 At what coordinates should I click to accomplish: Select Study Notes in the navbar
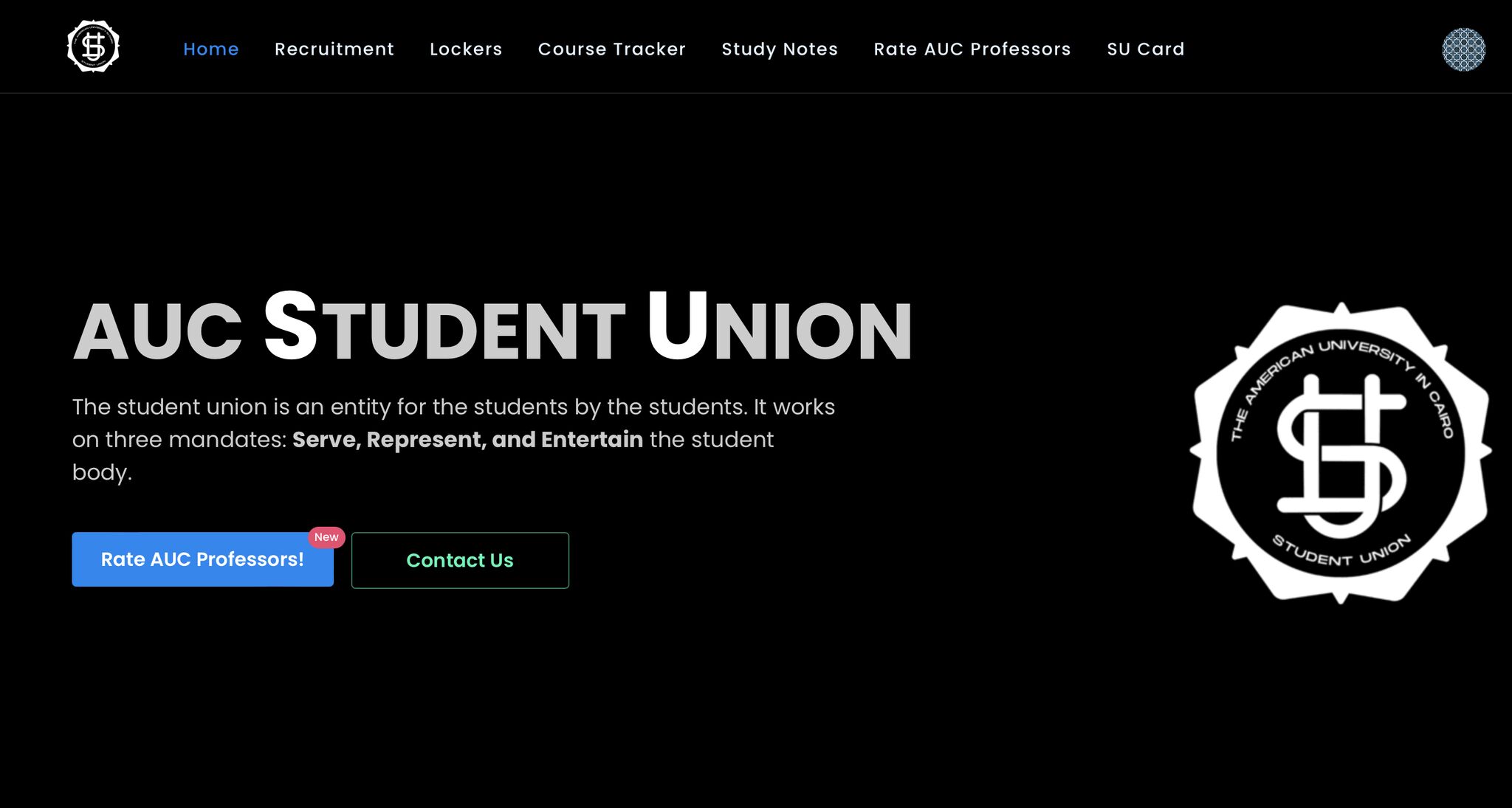point(780,49)
